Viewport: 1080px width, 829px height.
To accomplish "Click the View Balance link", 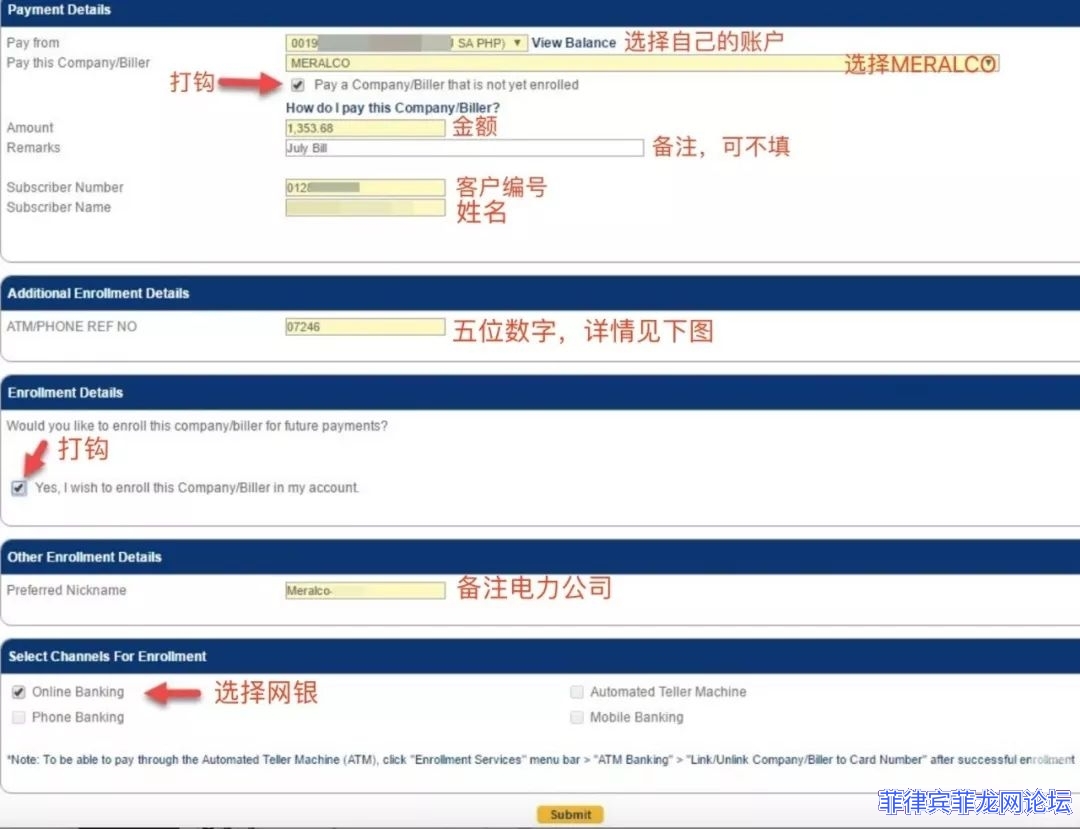I will pyautogui.click(x=573, y=43).
